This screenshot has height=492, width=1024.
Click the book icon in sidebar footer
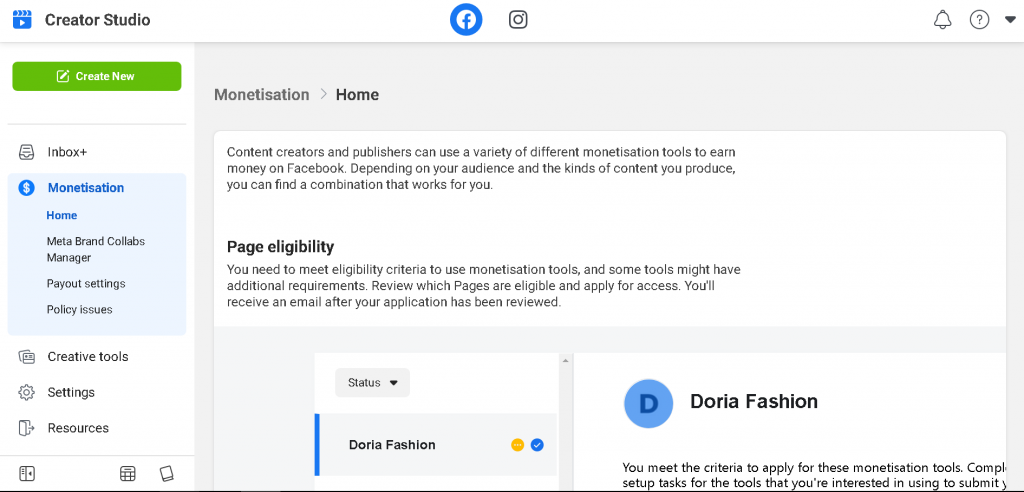(x=167, y=474)
